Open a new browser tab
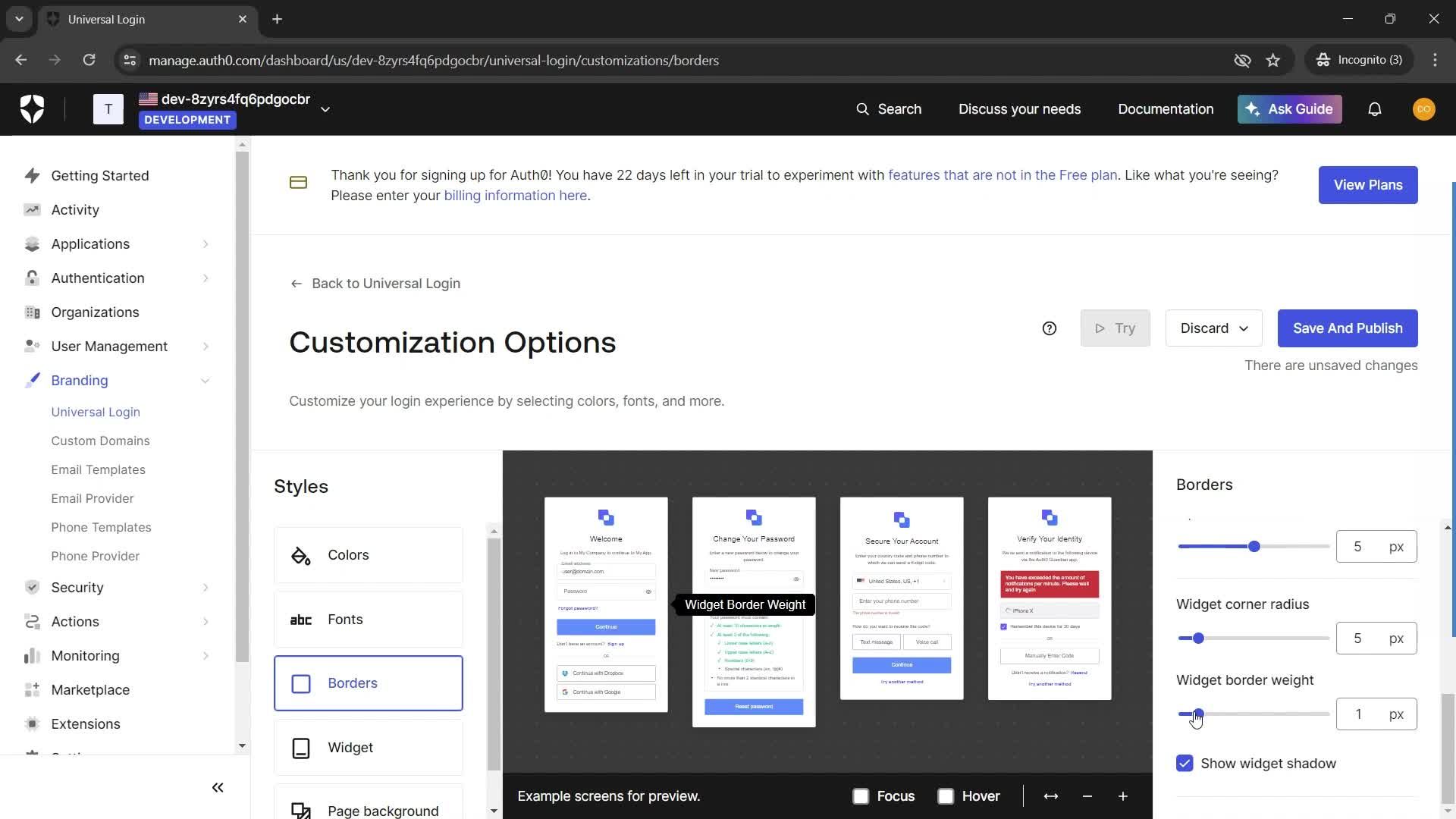The height and width of the screenshot is (819, 1456). tap(278, 19)
